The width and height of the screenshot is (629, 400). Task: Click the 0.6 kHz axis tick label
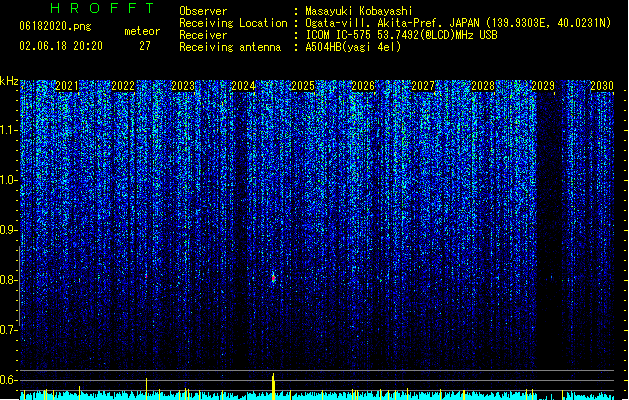click(8, 380)
